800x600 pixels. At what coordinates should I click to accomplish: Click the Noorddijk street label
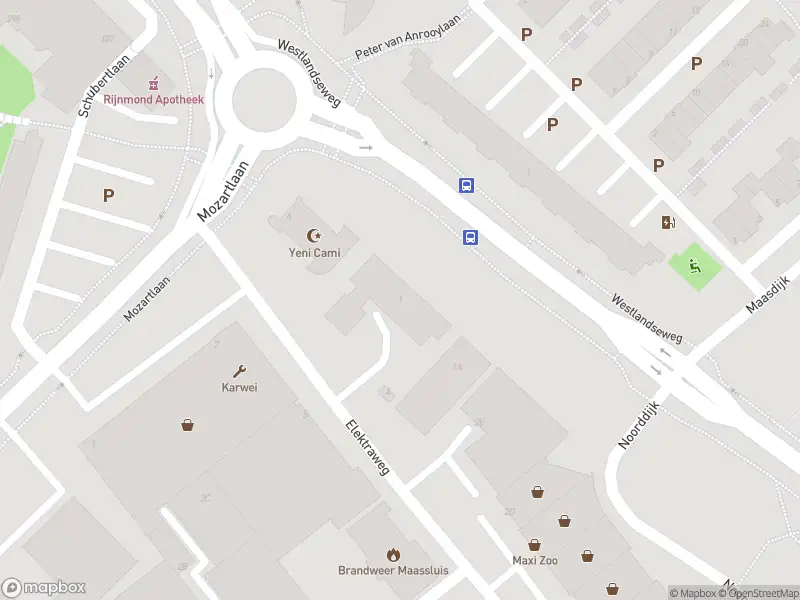pyautogui.click(x=639, y=426)
